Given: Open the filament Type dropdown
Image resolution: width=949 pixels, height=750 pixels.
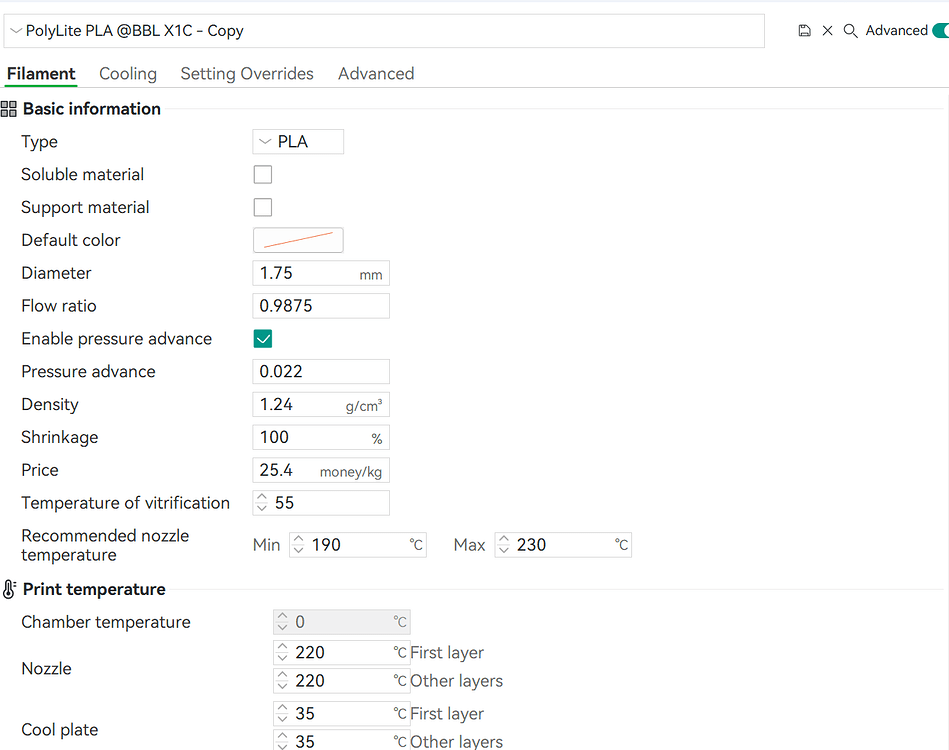Looking at the screenshot, I should (x=298, y=142).
